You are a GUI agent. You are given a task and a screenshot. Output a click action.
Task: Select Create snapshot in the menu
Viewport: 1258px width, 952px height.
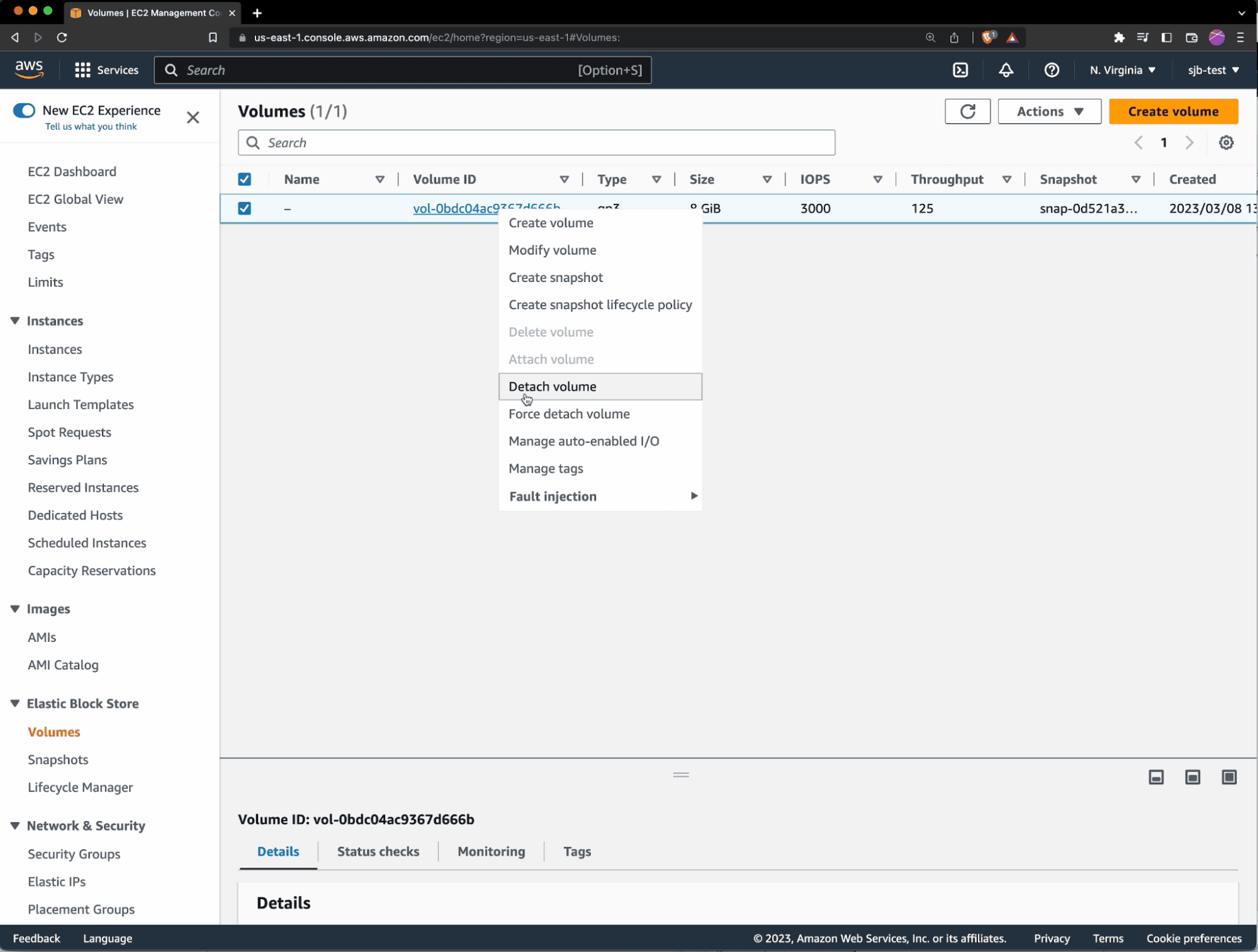point(600,277)
